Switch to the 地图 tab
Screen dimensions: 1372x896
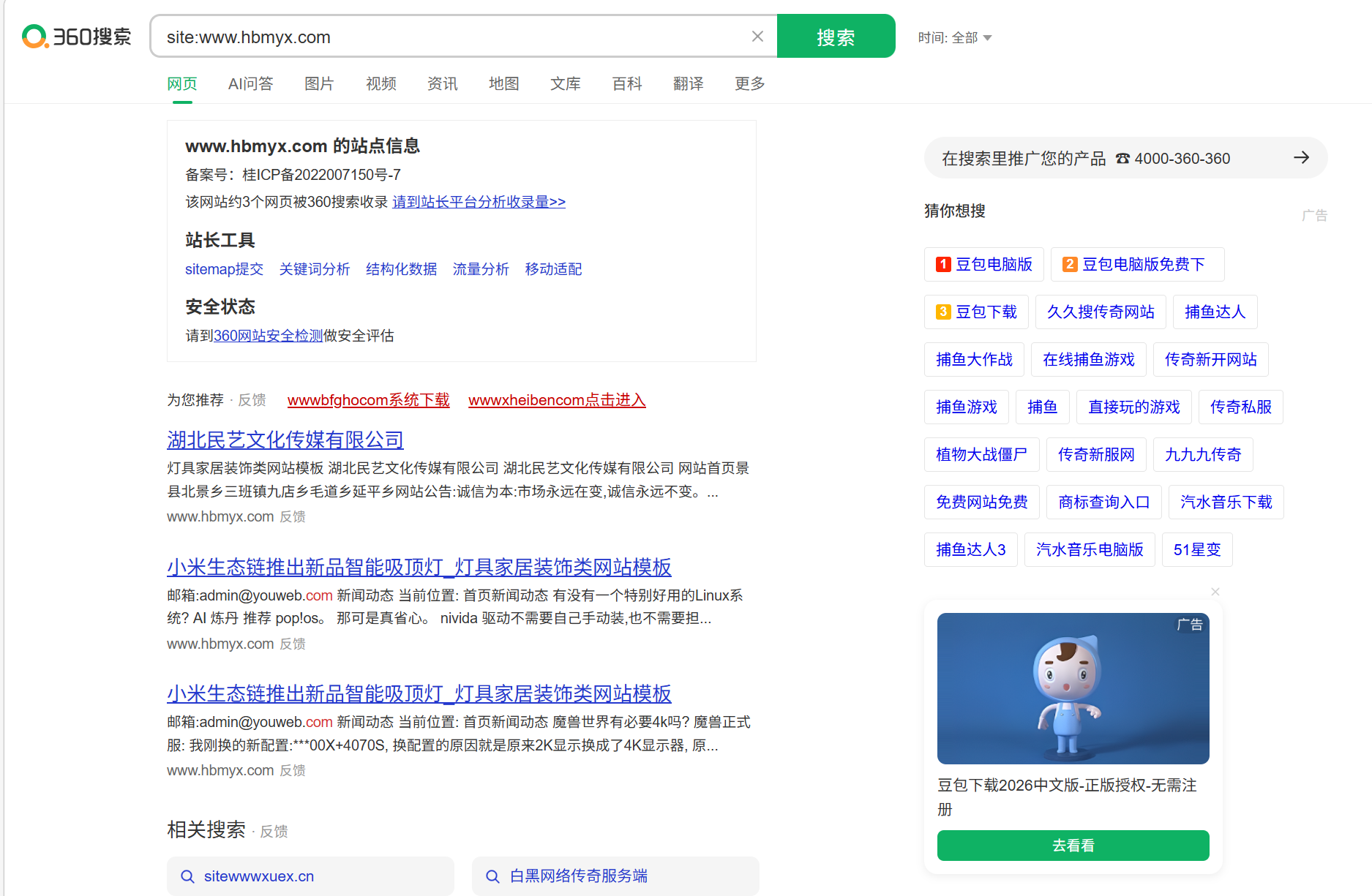[504, 83]
